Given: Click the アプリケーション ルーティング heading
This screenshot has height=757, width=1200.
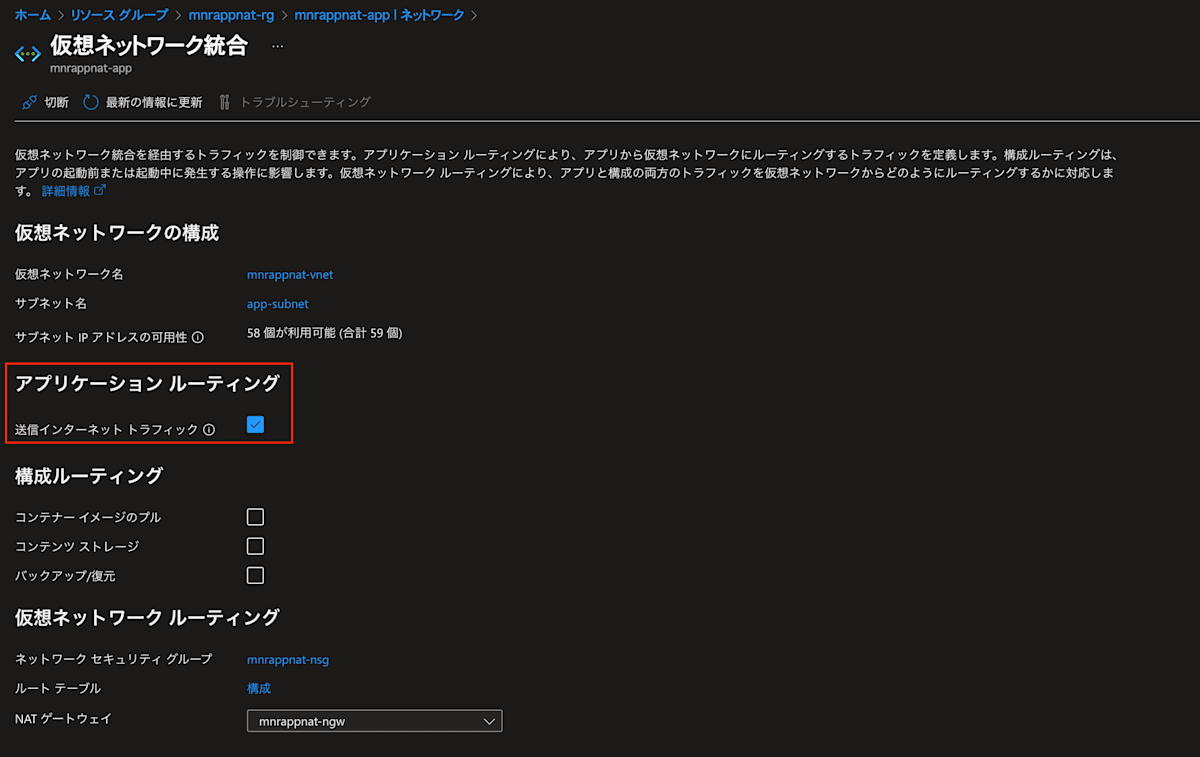Looking at the screenshot, I should tap(147, 383).
